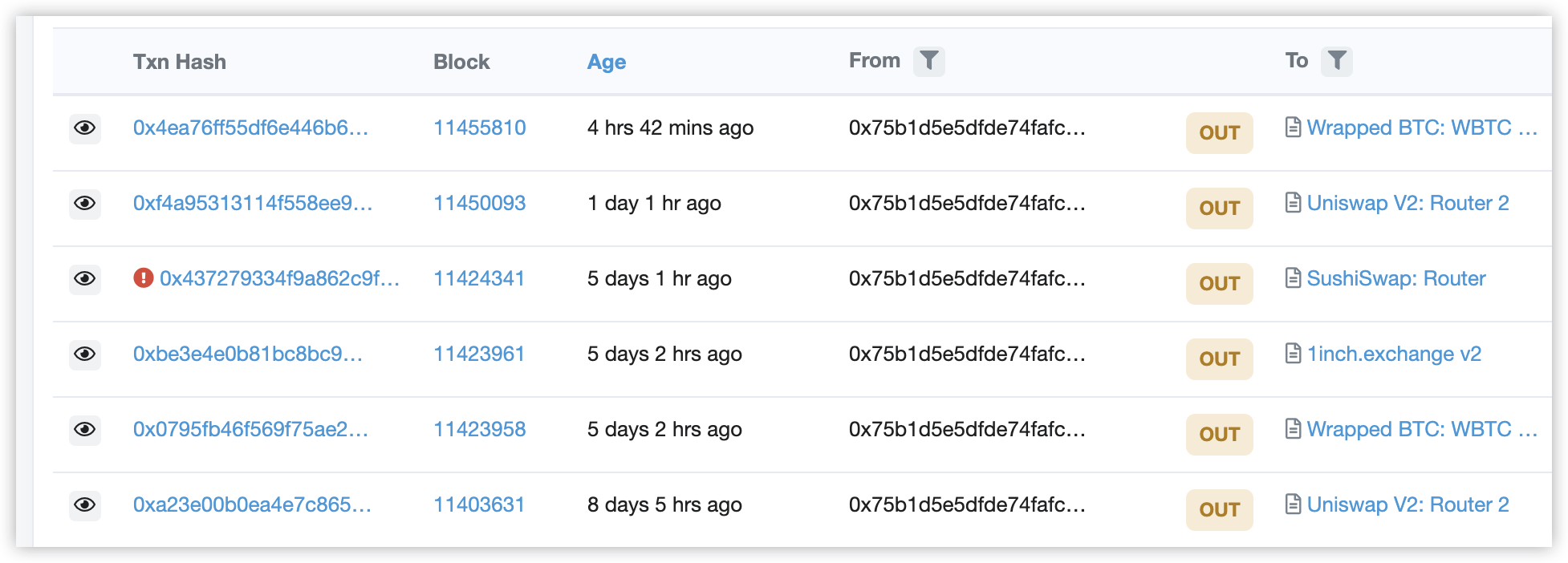Click the eye icon for transaction 0xa23e00b0ea4e7c865

point(84,505)
